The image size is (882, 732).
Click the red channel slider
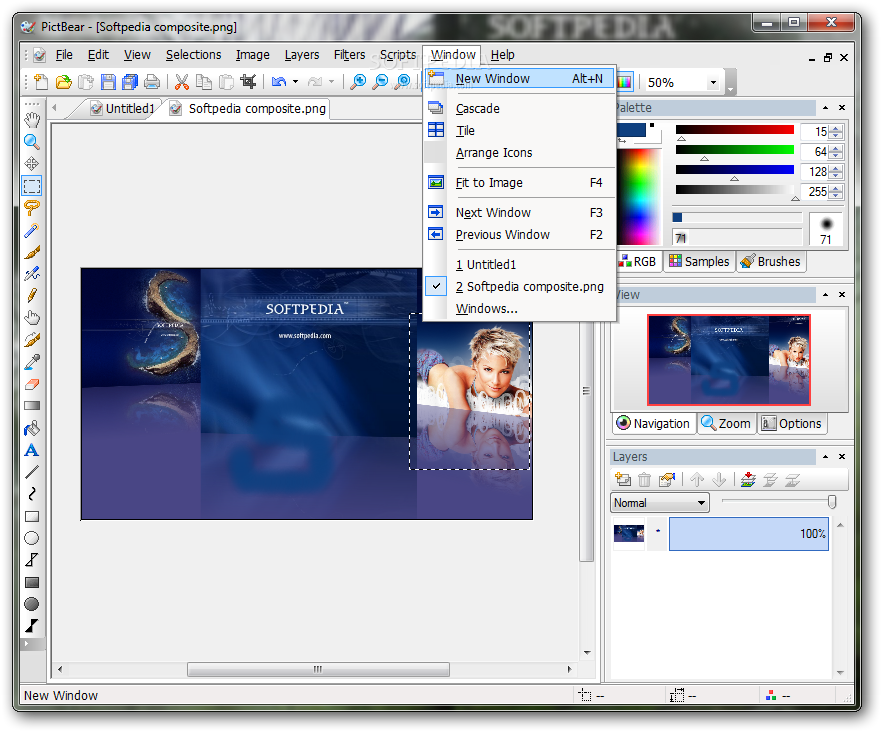(x=734, y=131)
